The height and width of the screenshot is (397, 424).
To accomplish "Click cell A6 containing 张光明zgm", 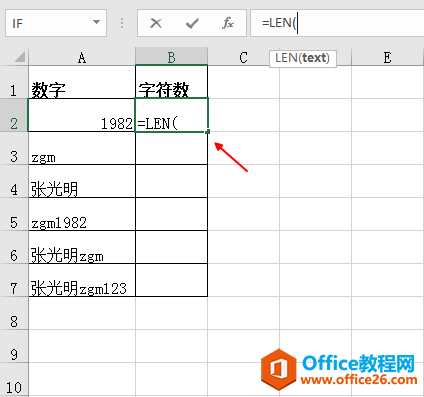I will pos(82,247).
